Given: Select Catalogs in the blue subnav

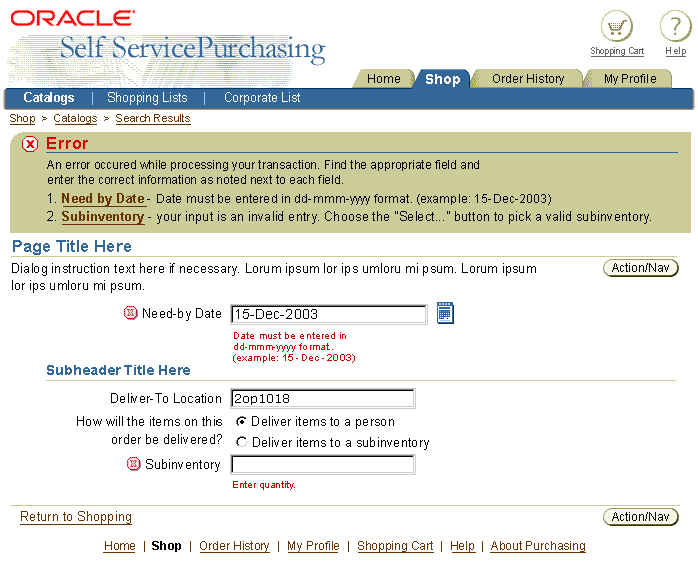Looking at the screenshot, I should pos(49,98).
